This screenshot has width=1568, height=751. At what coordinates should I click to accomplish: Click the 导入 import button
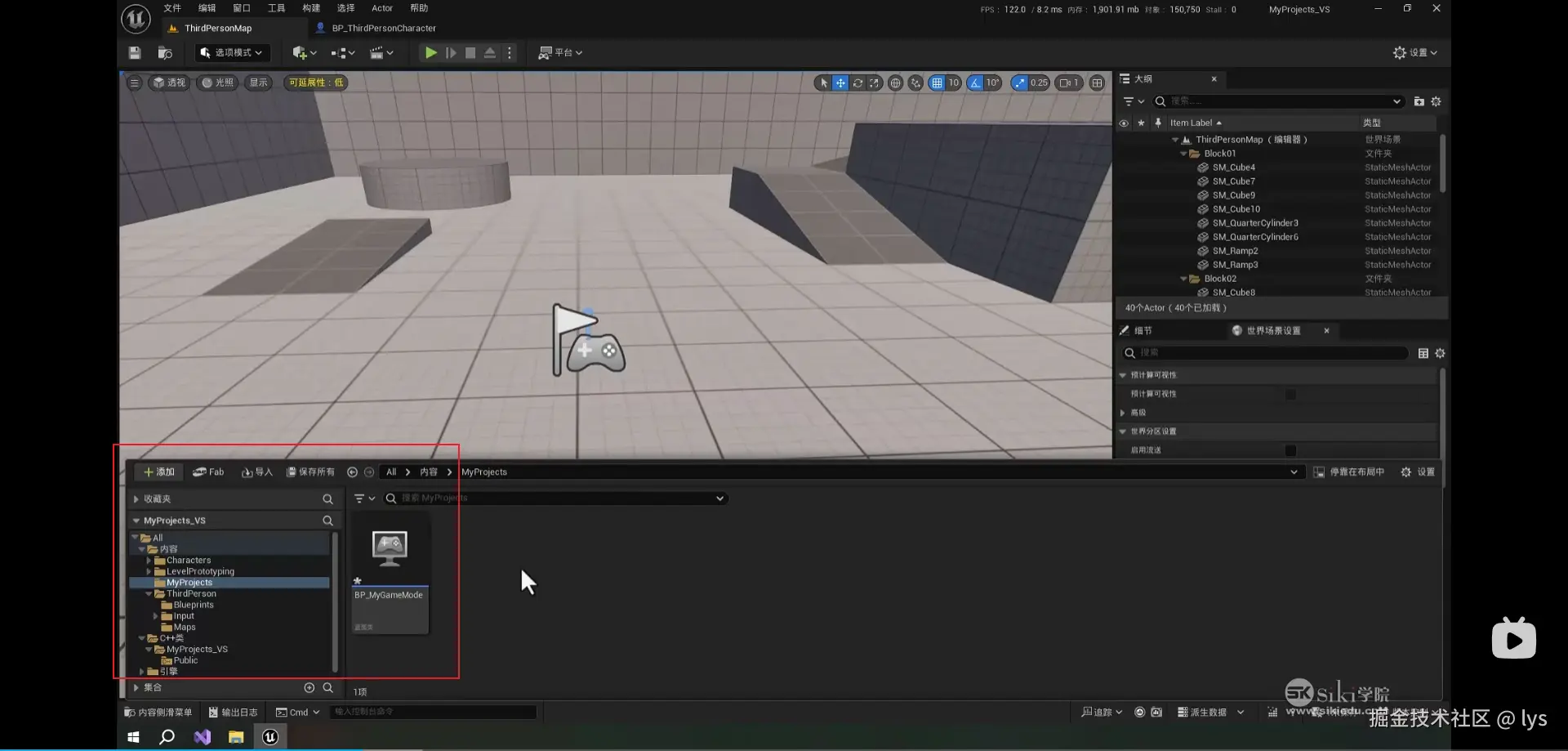coord(257,472)
